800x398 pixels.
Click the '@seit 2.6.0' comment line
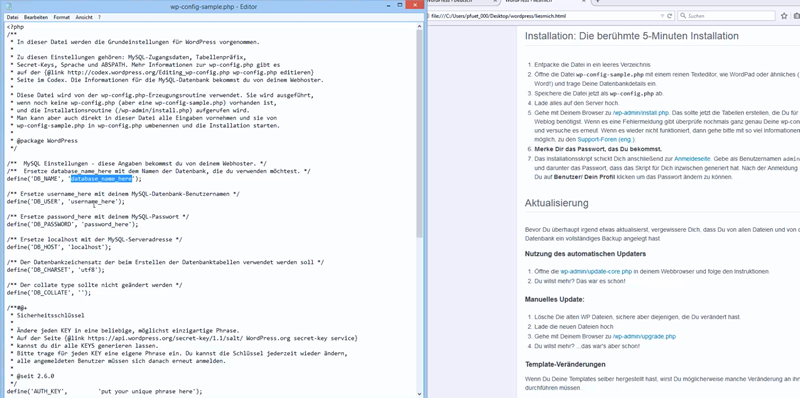pos(33,376)
